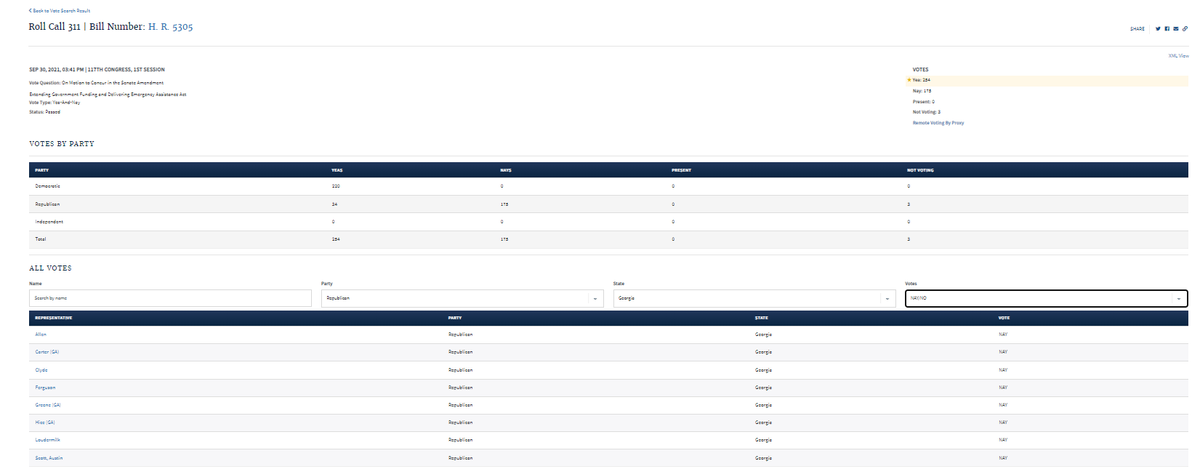Share the vote via email icon
Image resolution: width=1200 pixels, height=472 pixels.
pos(1176,28)
